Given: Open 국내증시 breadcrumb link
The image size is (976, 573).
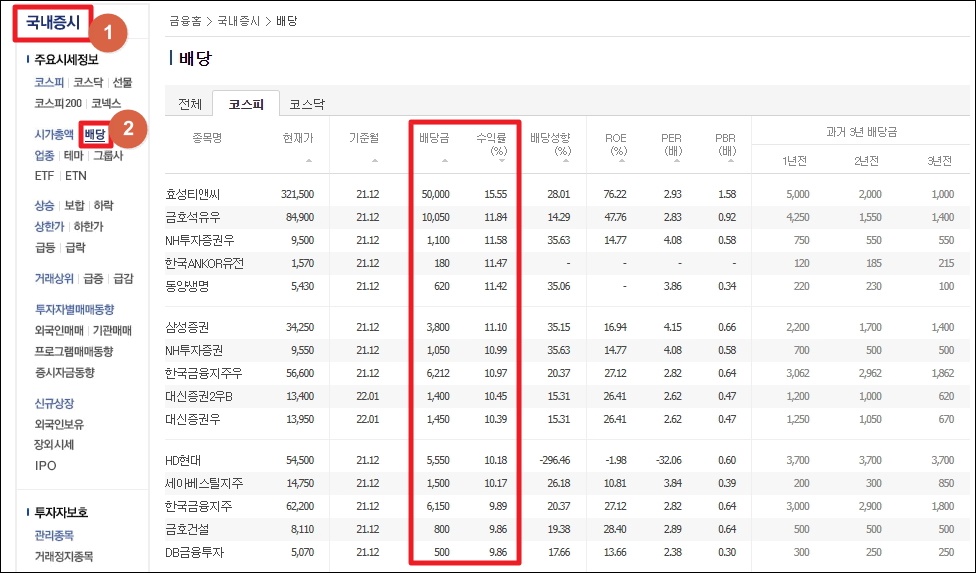Looking at the screenshot, I should click(238, 21).
